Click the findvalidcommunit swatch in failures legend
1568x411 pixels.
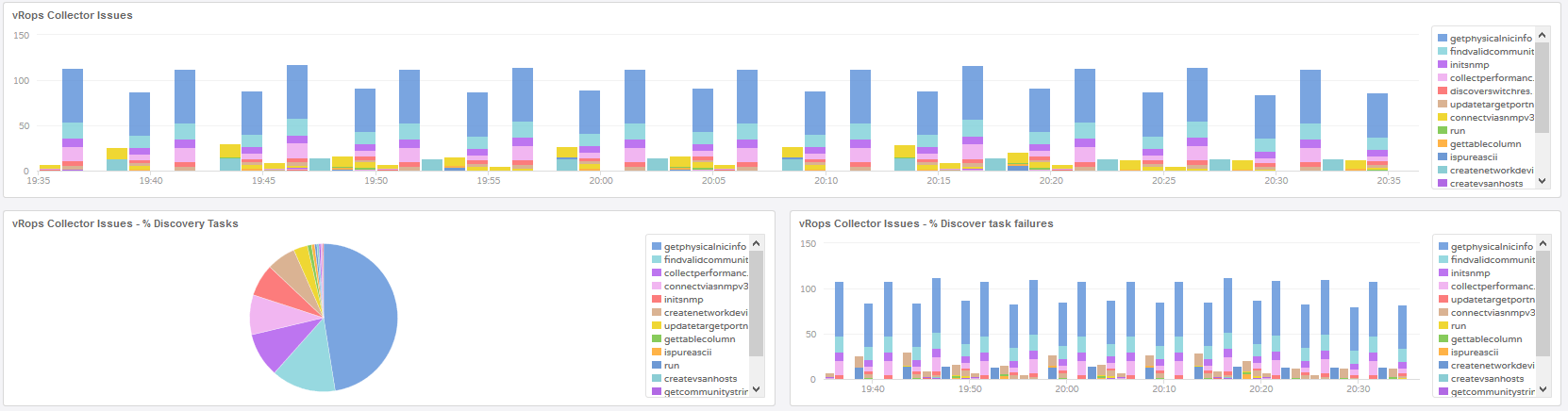[1443, 260]
